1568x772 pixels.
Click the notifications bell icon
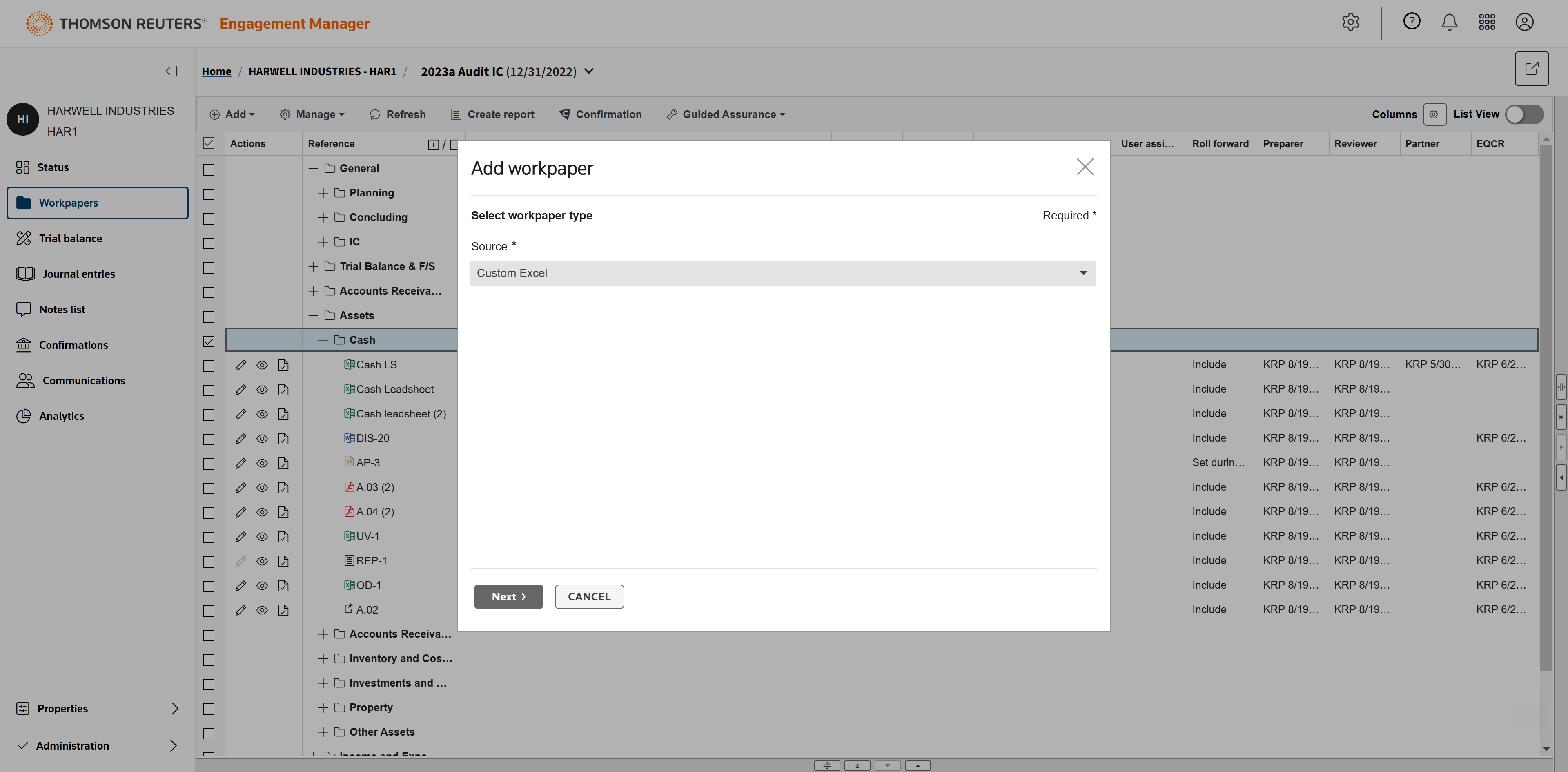pos(1449,22)
